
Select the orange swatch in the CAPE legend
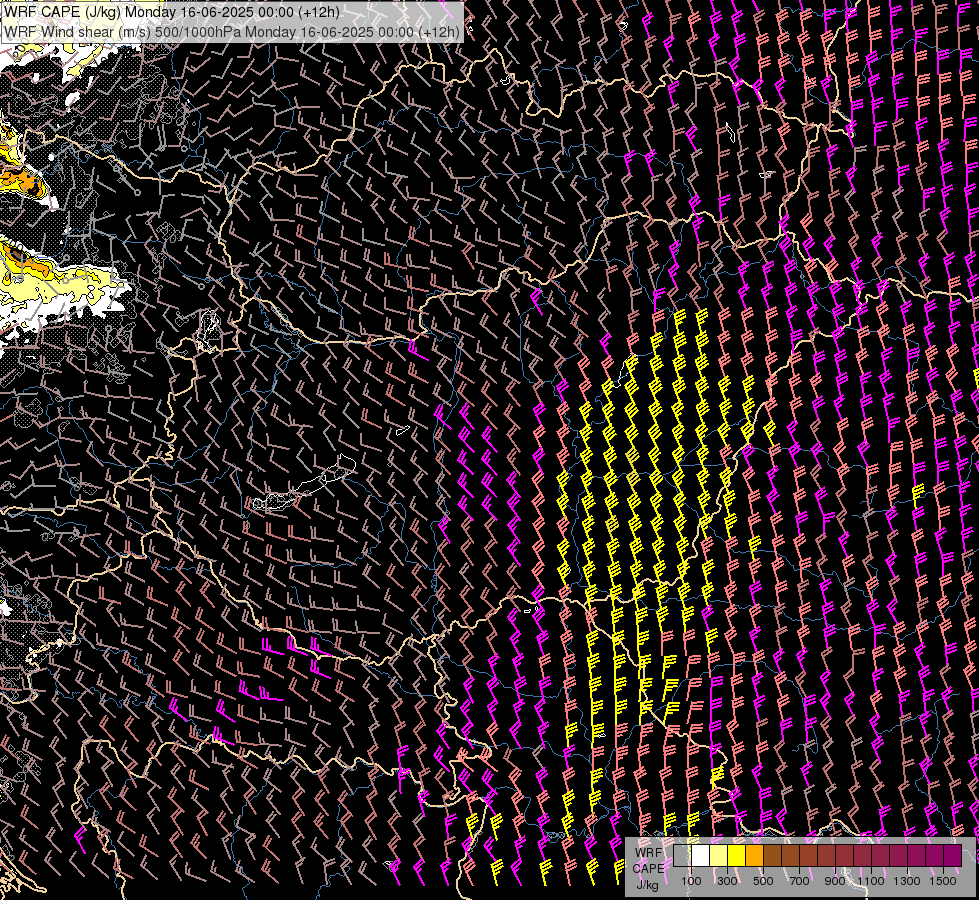tap(755, 855)
